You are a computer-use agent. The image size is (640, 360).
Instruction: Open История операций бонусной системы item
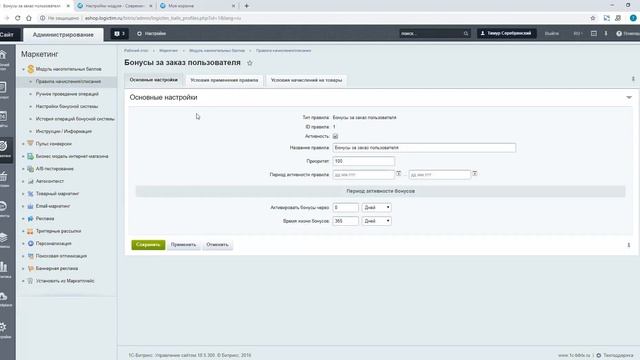[x=75, y=119]
